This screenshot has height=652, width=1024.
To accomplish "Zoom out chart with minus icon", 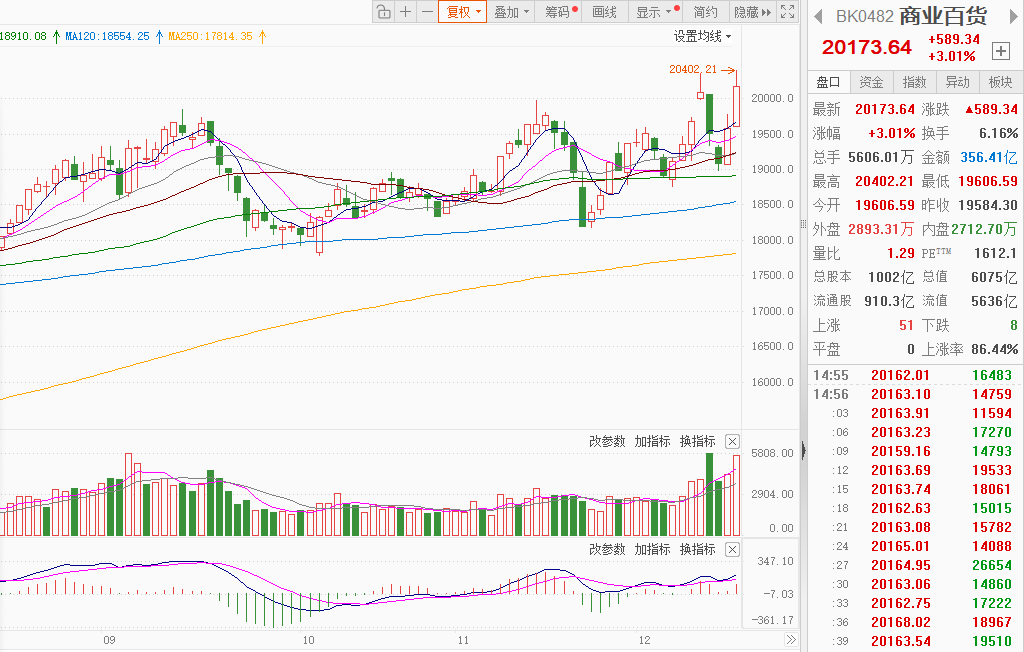I will (x=427, y=12).
